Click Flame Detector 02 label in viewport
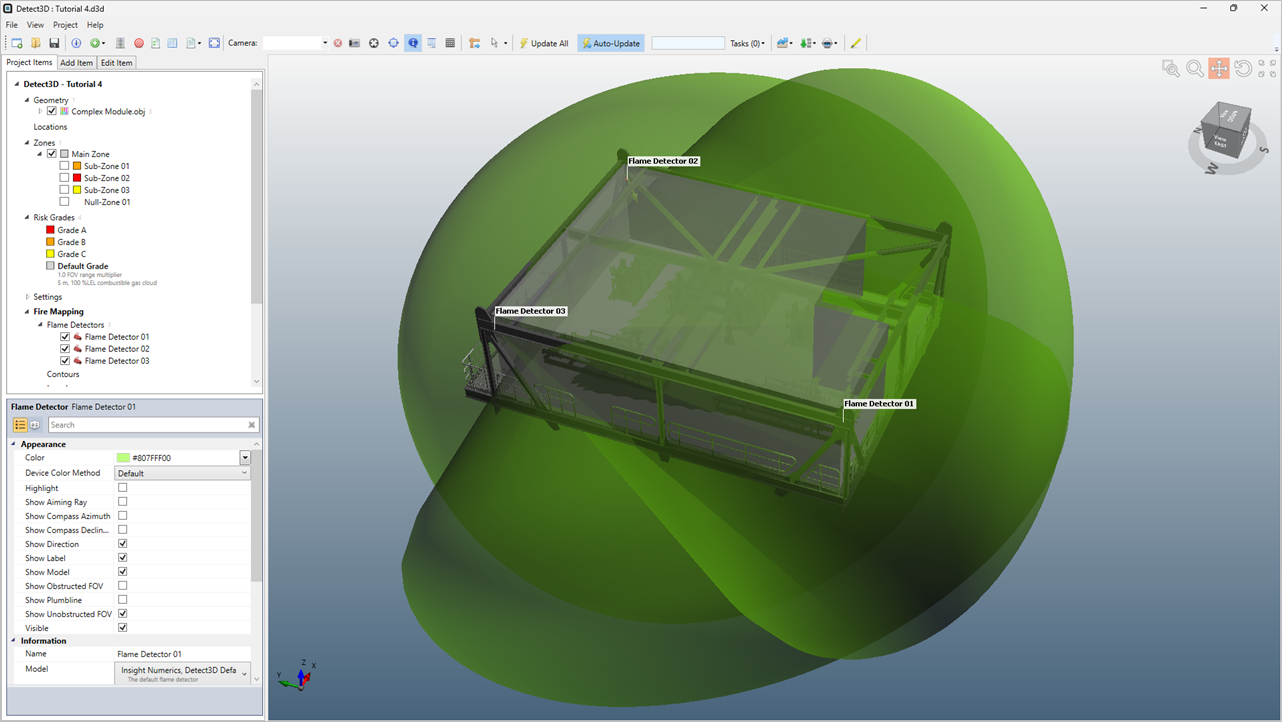1282x722 pixels. click(x=663, y=160)
